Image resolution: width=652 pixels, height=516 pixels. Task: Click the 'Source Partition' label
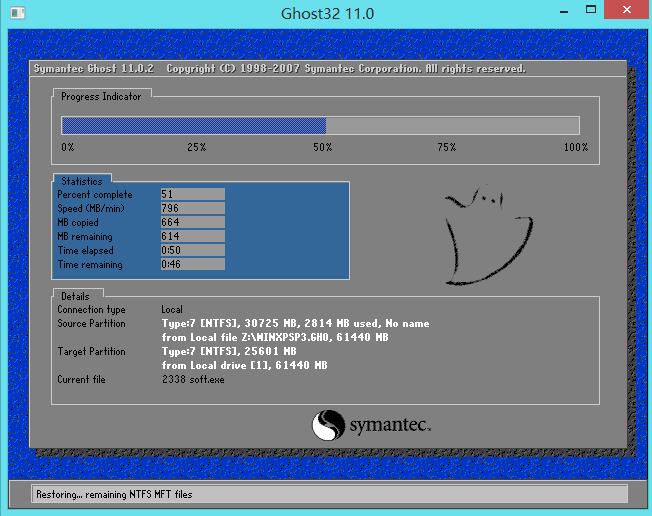pyautogui.click(x=91, y=323)
